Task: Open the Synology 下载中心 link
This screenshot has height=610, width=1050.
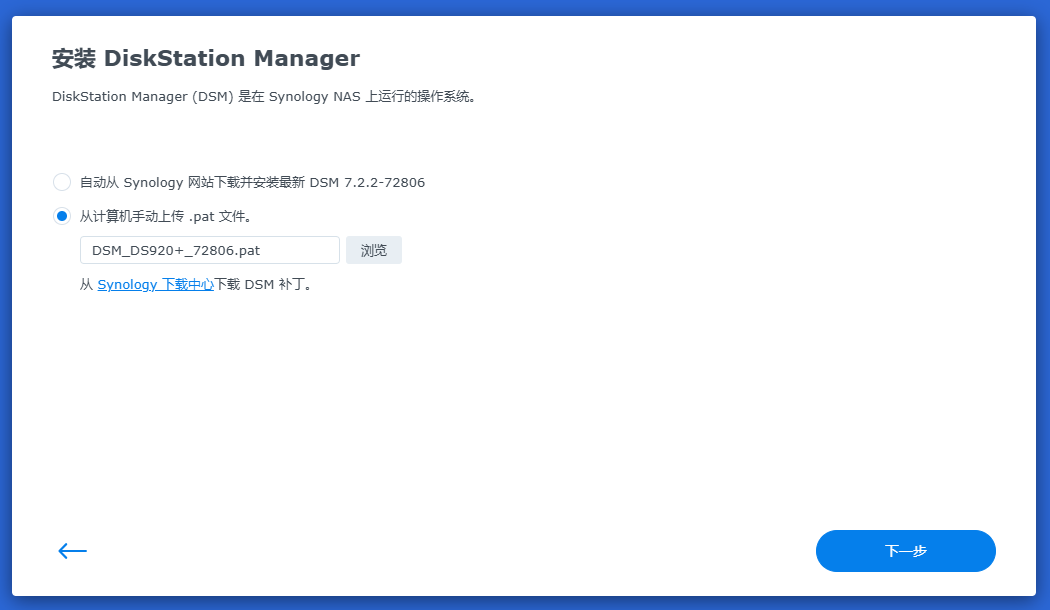Action: 155,284
